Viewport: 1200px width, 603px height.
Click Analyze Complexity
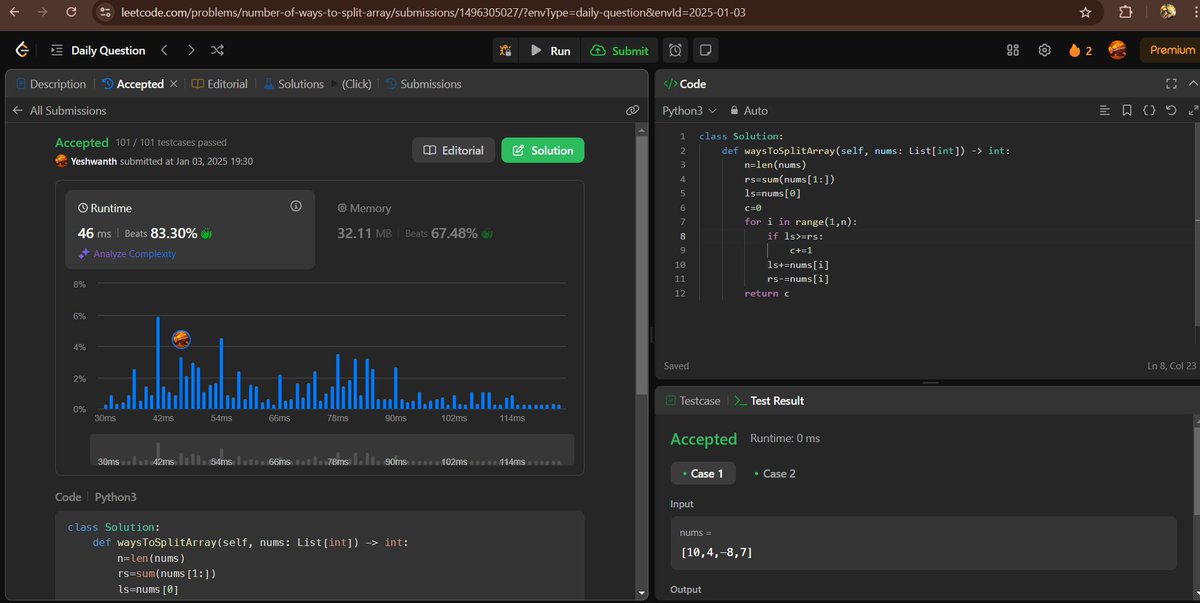(x=127, y=254)
